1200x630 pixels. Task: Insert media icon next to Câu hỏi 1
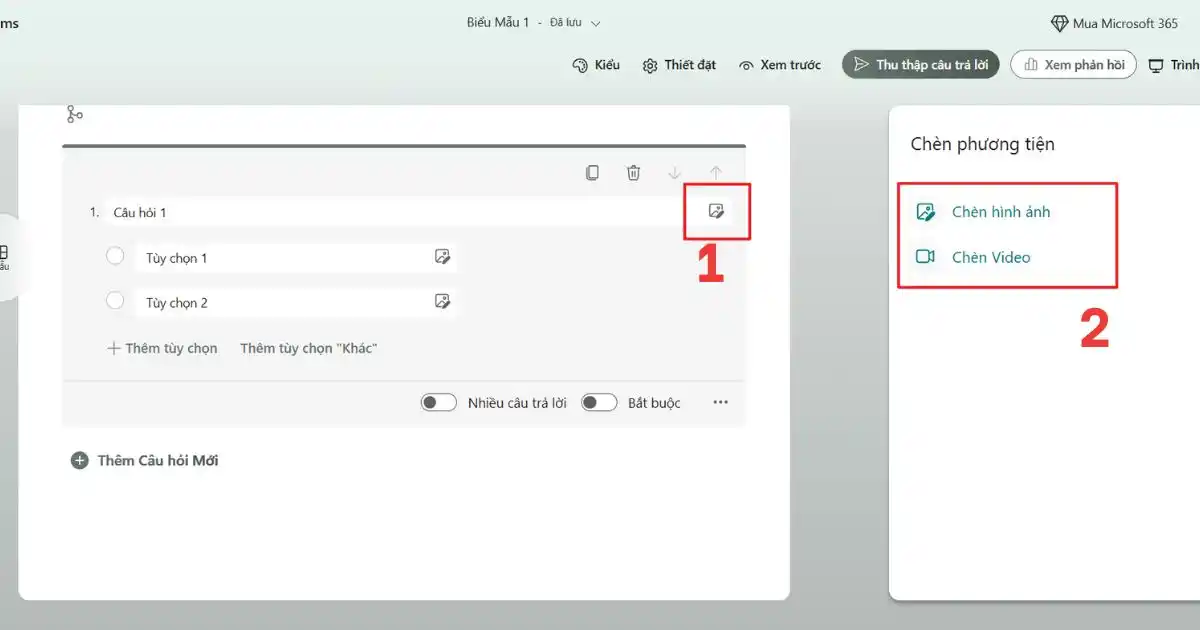point(716,211)
